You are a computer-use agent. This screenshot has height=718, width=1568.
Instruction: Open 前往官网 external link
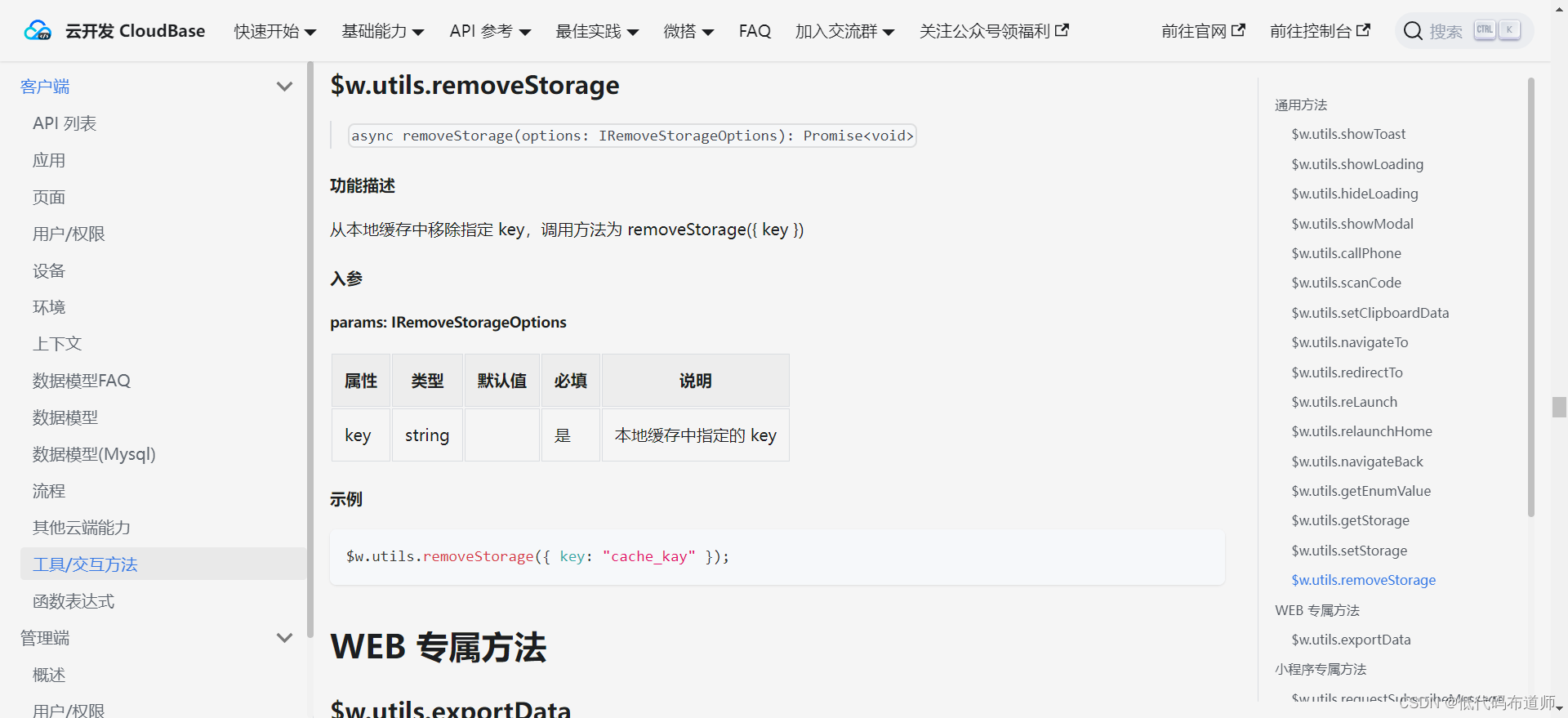pos(1203,31)
